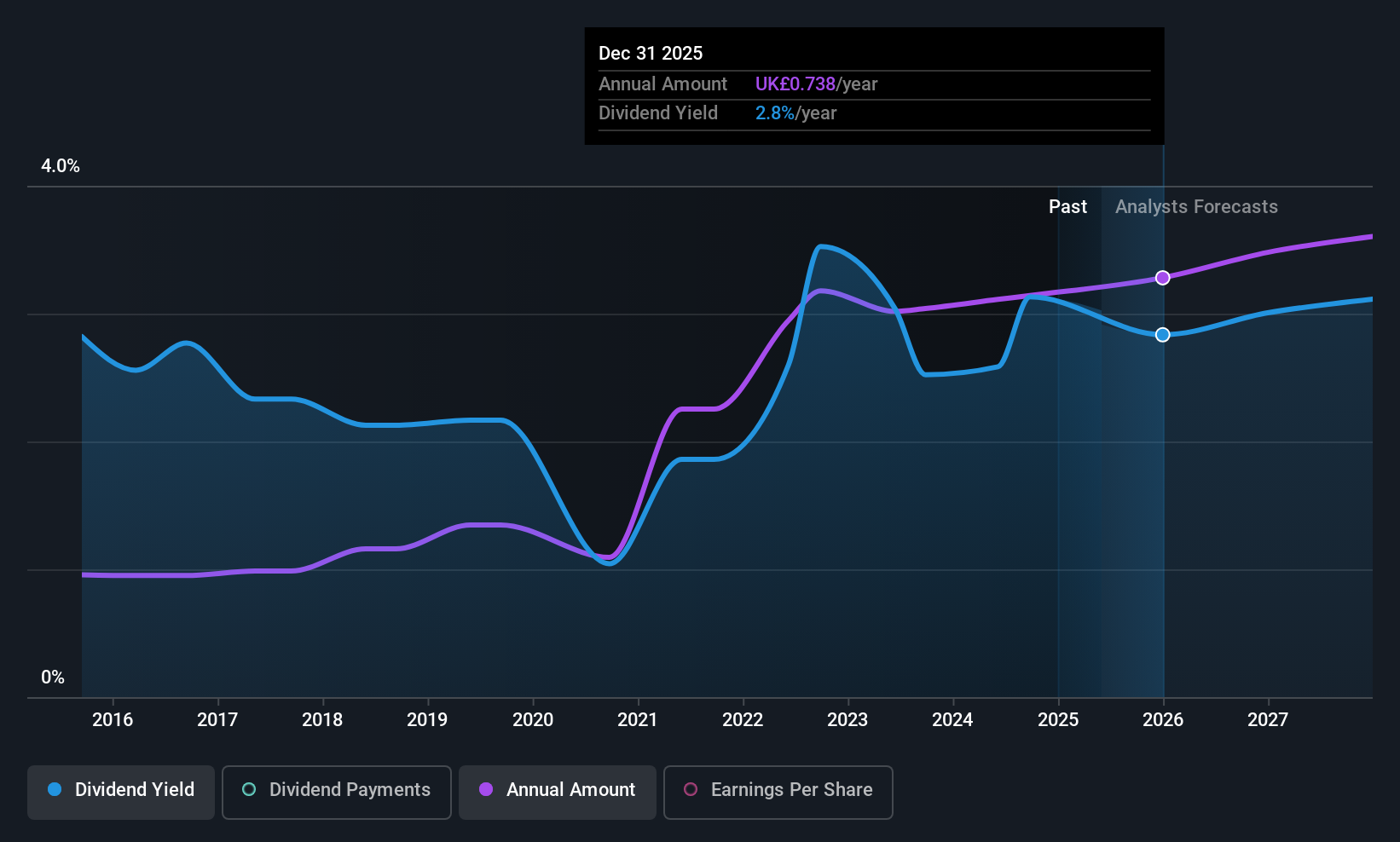Click the 2020 x-axis label
Image resolution: width=1400 pixels, height=842 pixels.
click(x=533, y=720)
